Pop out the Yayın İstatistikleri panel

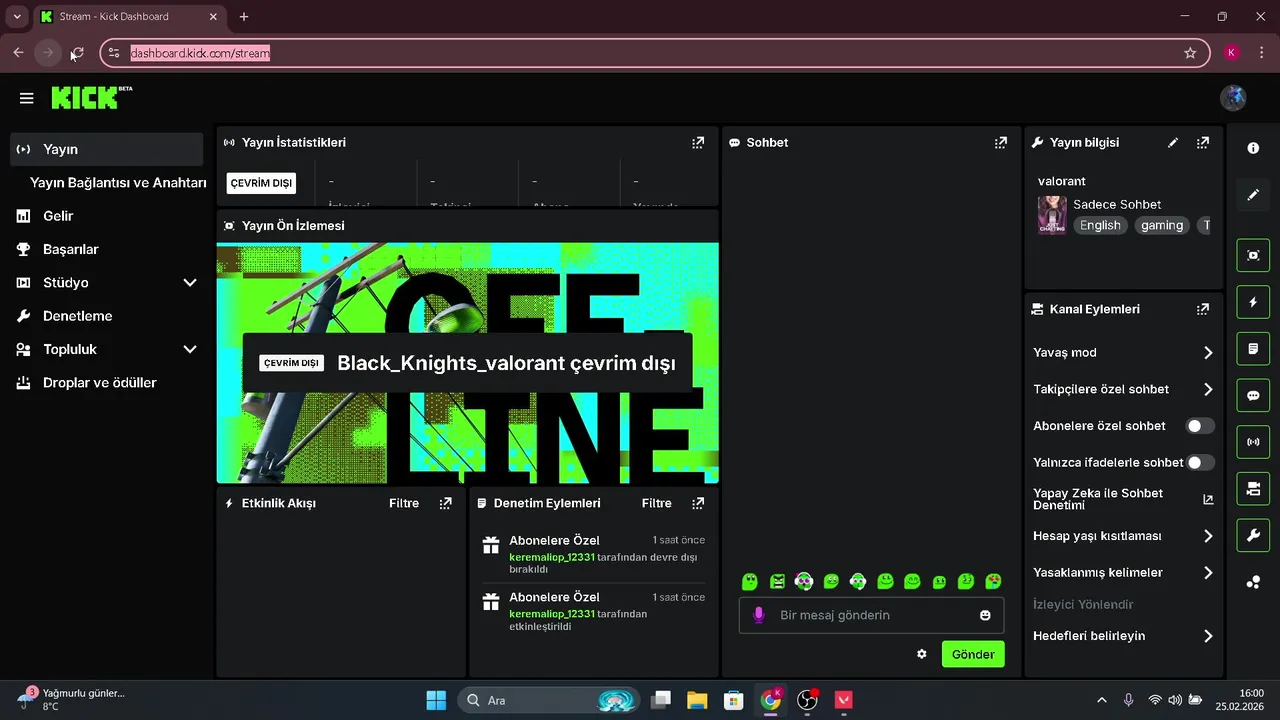click(x=698, y=143)
